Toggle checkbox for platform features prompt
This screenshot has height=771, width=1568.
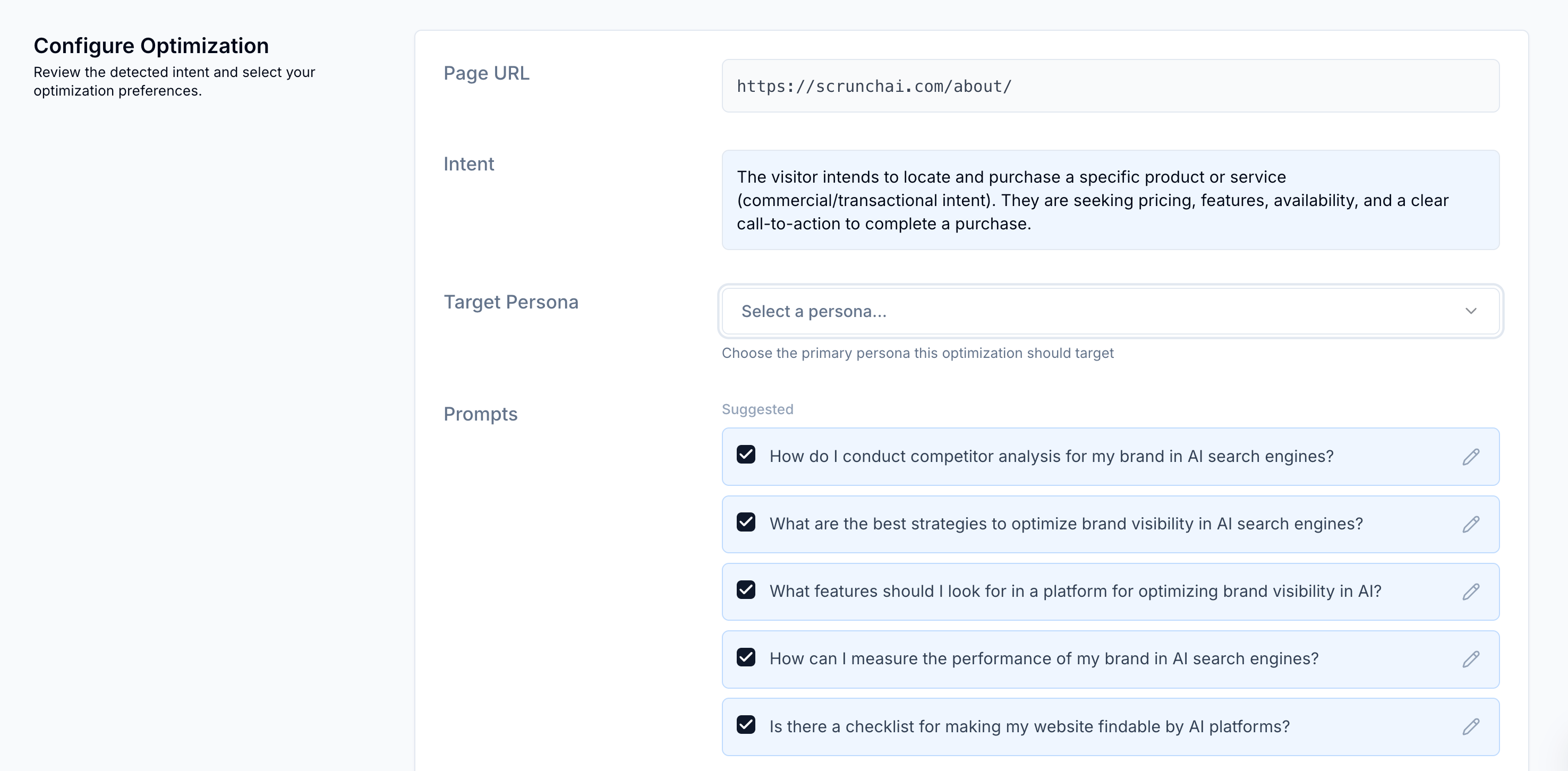(746, 589)
